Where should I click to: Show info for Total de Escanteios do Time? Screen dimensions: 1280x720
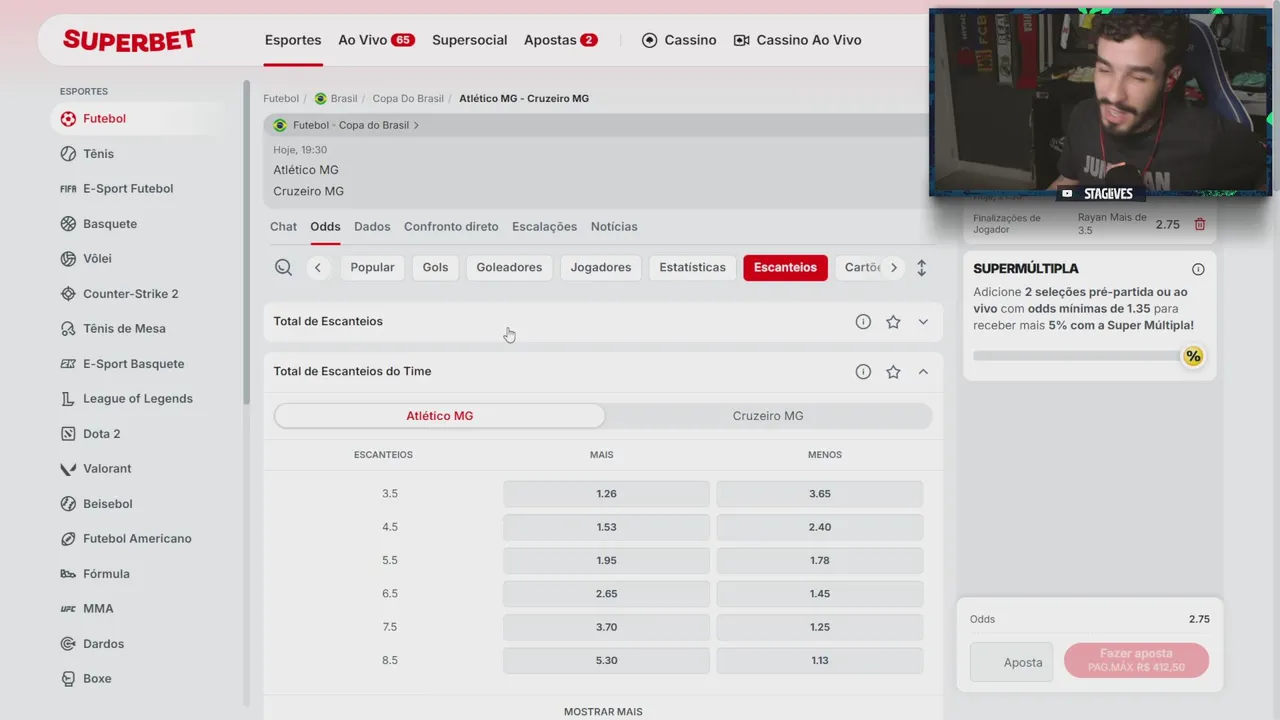[x=863, y=372]
